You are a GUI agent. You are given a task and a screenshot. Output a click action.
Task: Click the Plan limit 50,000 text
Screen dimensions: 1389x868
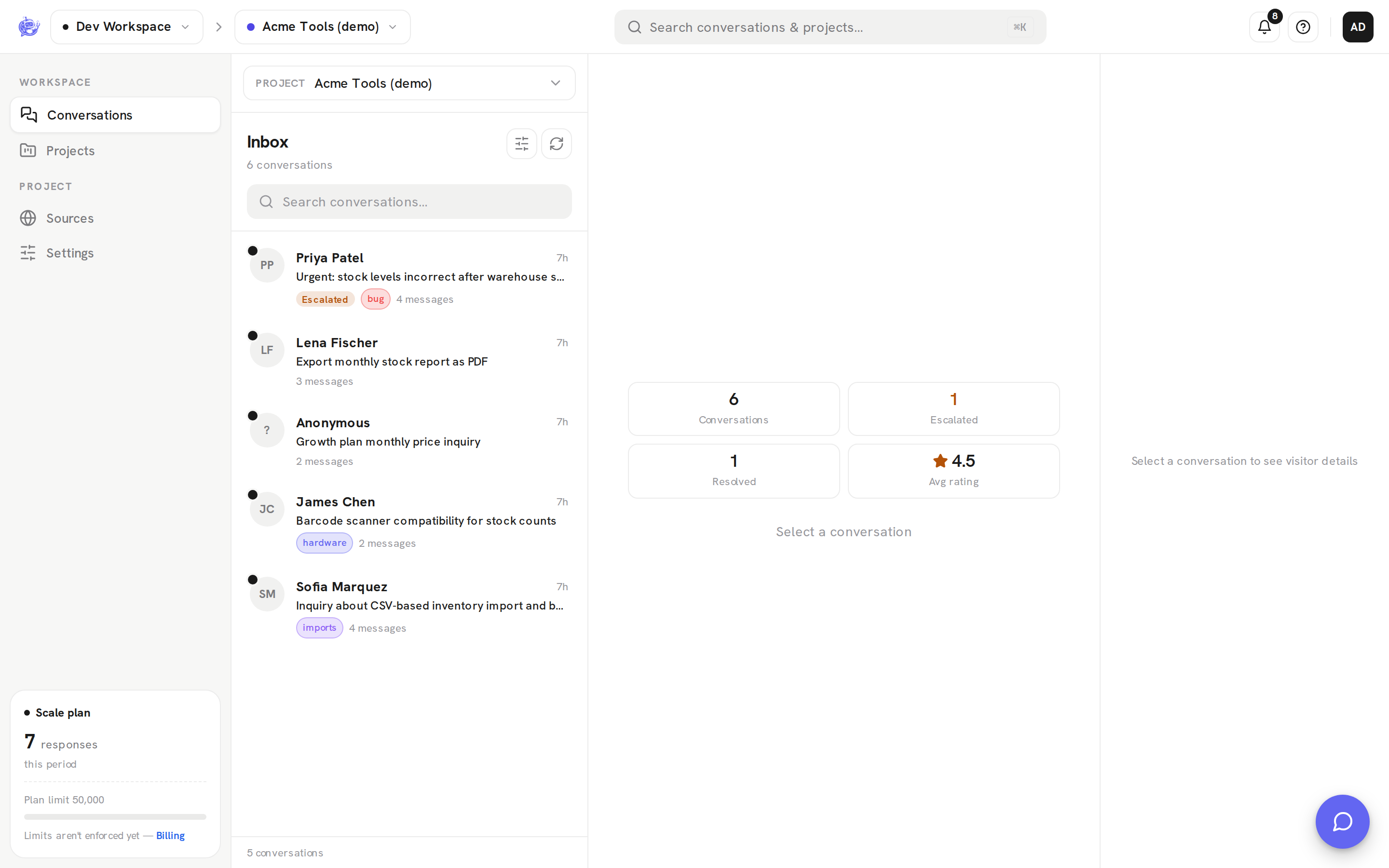64,800
